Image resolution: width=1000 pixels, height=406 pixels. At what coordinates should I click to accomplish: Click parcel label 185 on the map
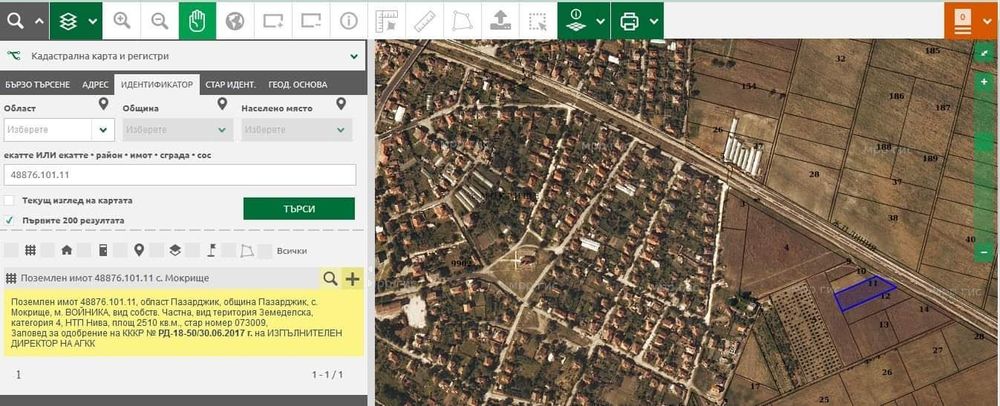[x=932, y=50]
